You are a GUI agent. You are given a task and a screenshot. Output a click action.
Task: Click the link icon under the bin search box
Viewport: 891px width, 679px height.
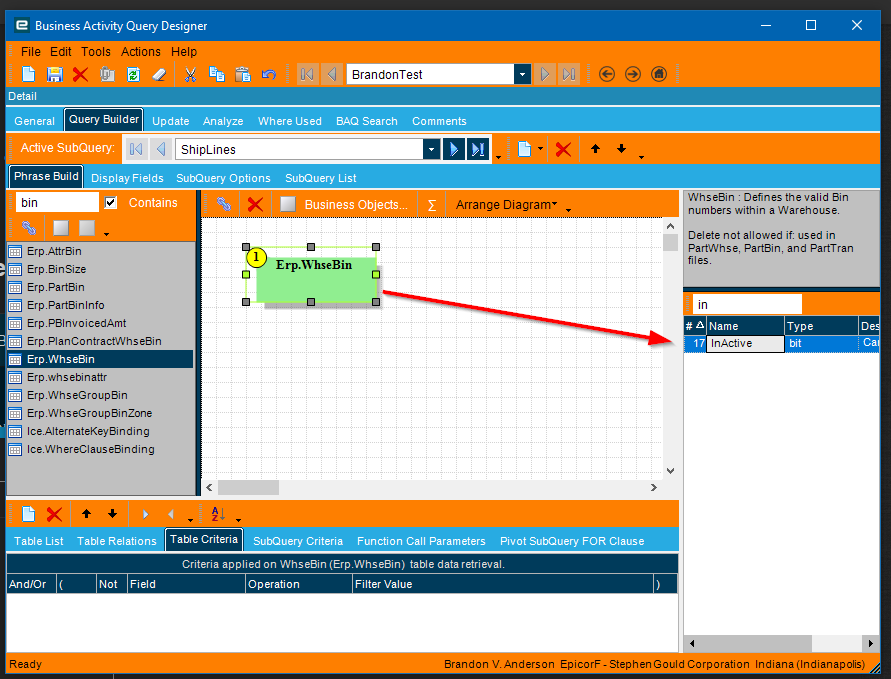point(29,228)
